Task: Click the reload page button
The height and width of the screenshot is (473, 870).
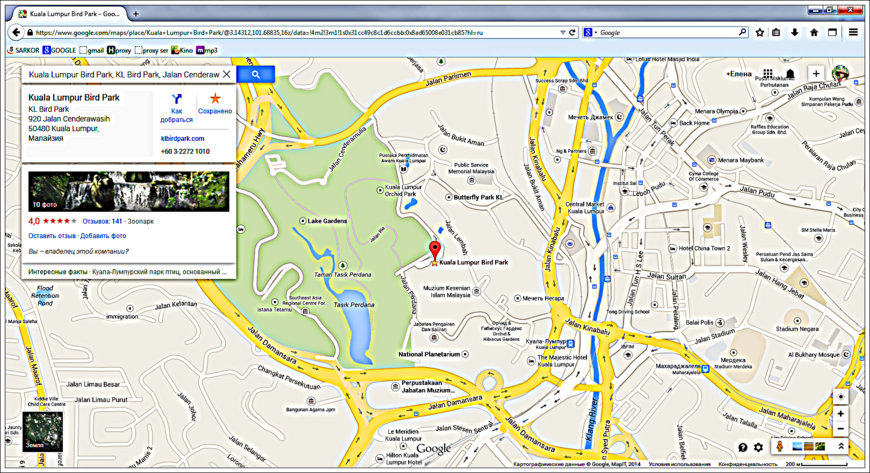Action: [x=572, y=33]
